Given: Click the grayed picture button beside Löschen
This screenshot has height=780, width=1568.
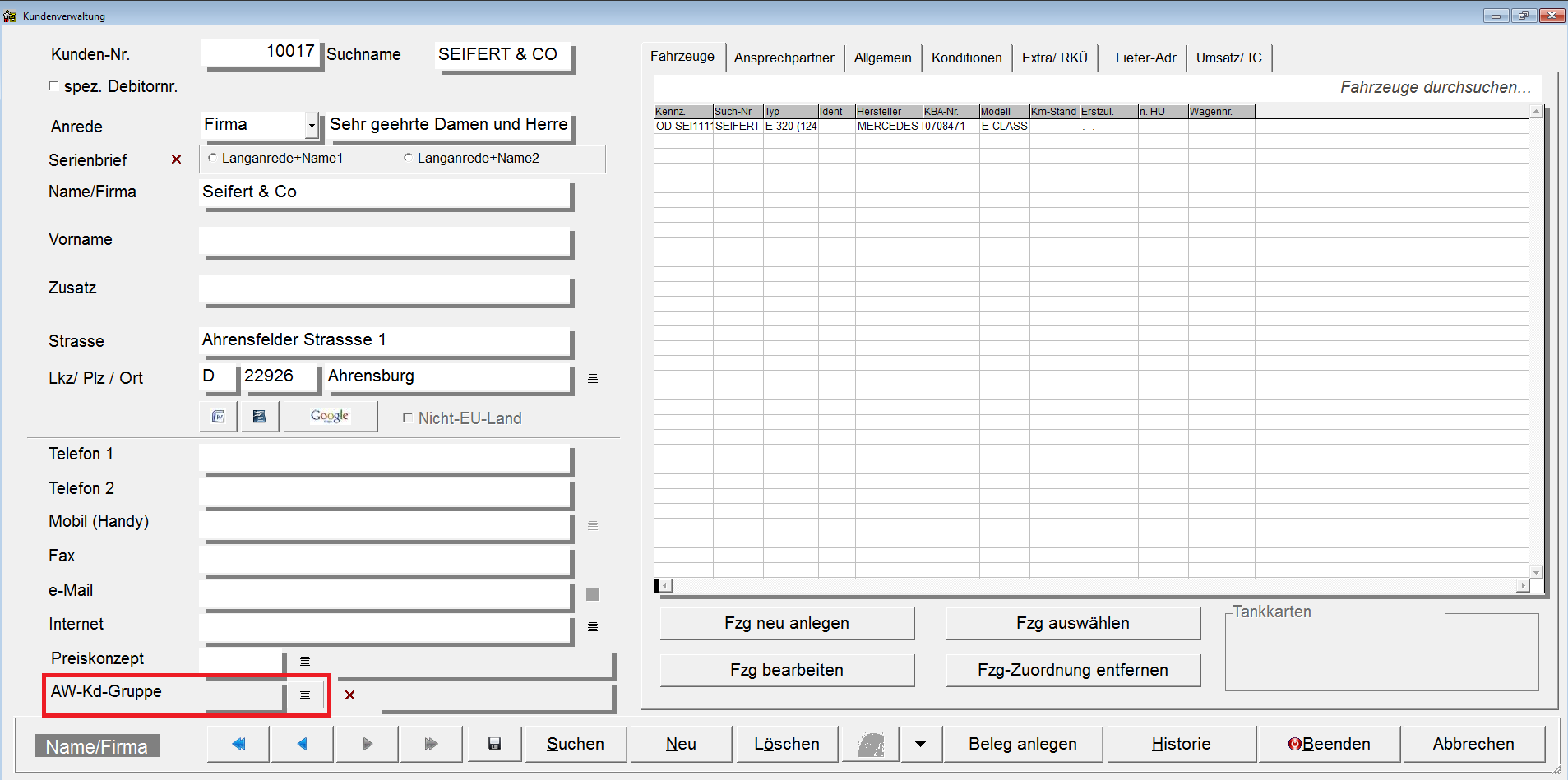Looking at the screenshot, I should (871, 744).
